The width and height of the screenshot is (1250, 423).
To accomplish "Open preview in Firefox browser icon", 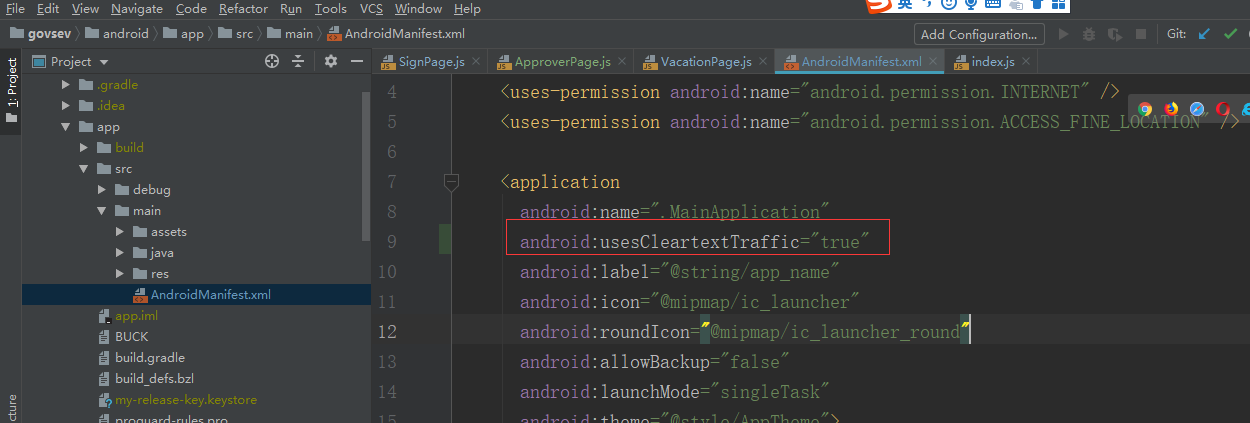I will click(1170, 109).
